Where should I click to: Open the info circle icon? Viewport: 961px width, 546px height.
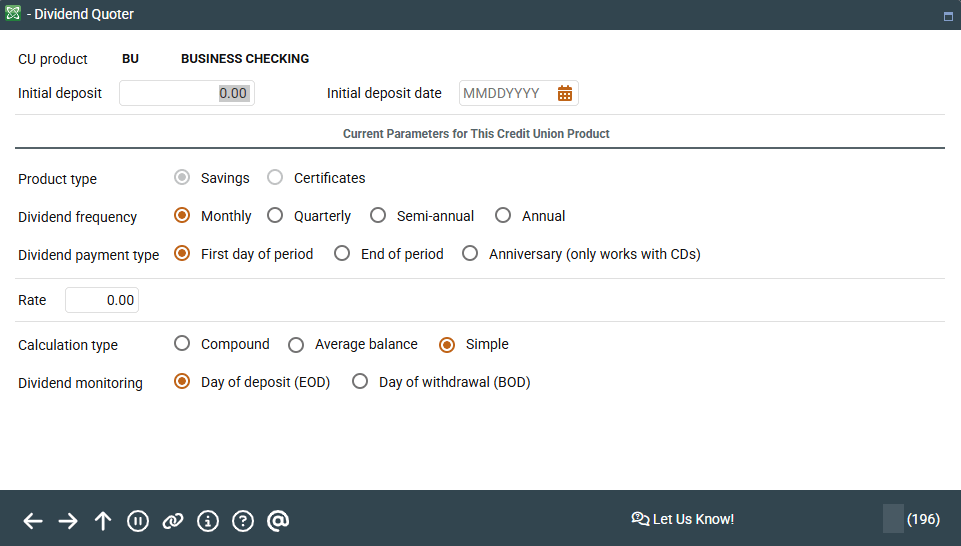point(208,520)
